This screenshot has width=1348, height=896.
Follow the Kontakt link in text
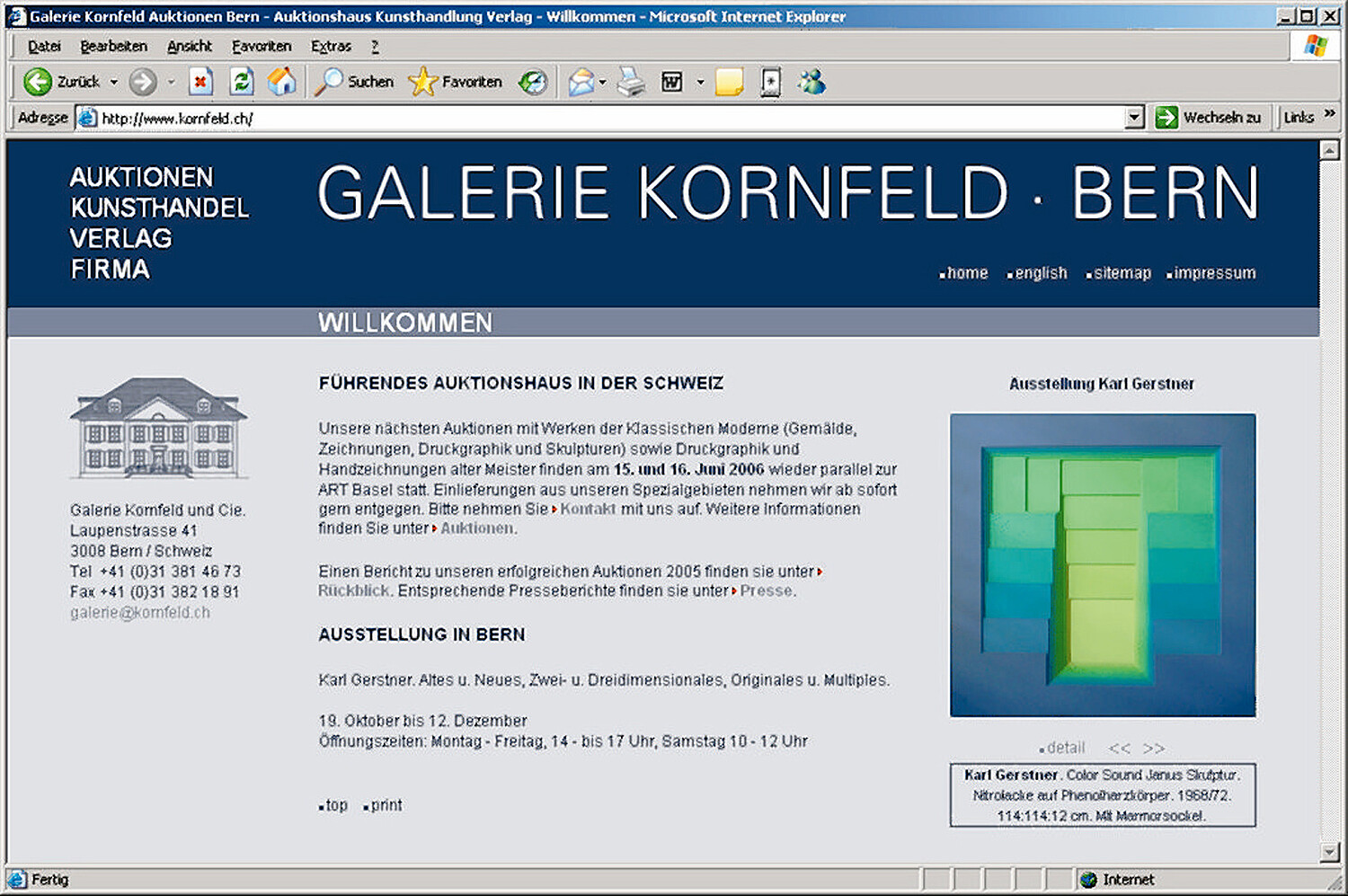coord(588,509)
